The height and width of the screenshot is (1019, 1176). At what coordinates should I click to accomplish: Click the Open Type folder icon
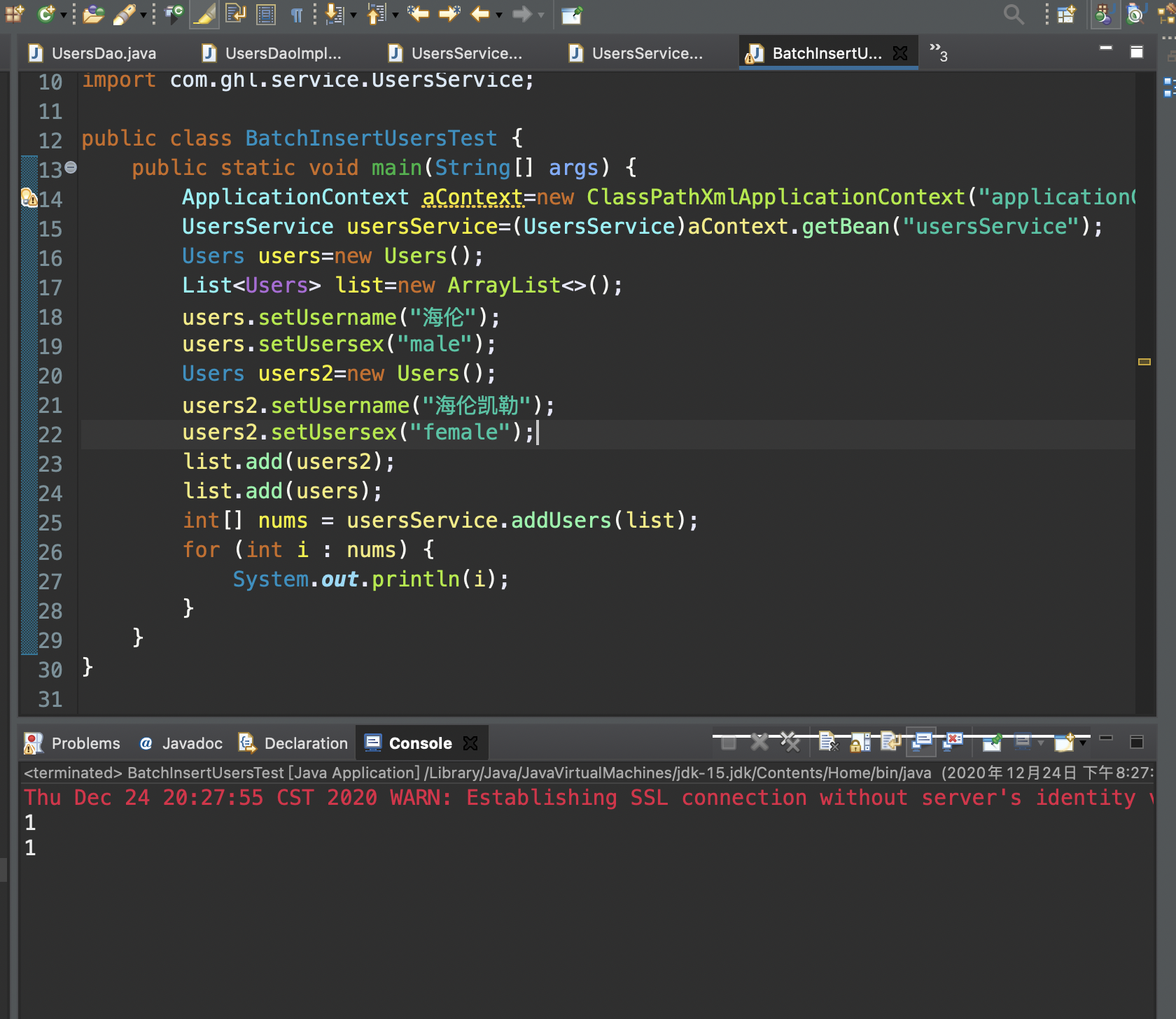point(93,14)
